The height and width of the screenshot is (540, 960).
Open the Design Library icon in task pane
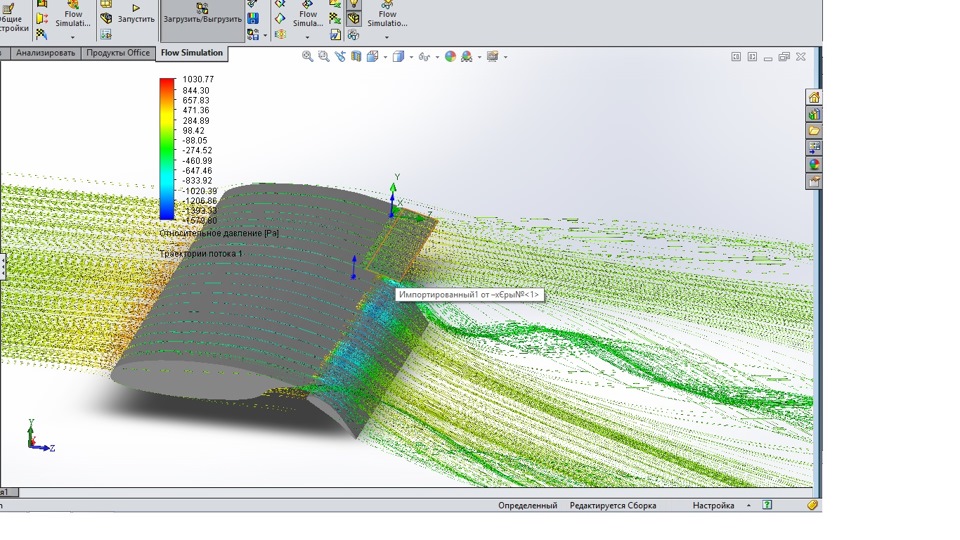coord(814,114)
